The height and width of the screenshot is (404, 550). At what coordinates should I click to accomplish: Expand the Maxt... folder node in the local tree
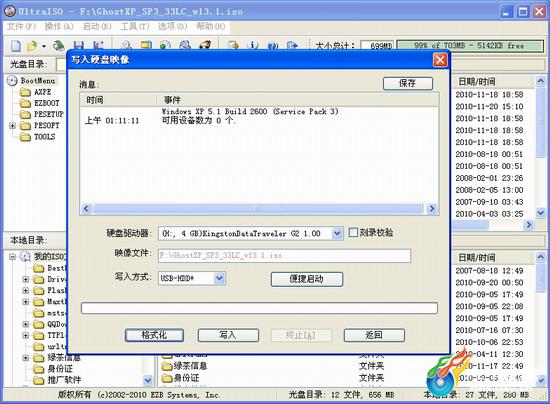pos(26,302)
